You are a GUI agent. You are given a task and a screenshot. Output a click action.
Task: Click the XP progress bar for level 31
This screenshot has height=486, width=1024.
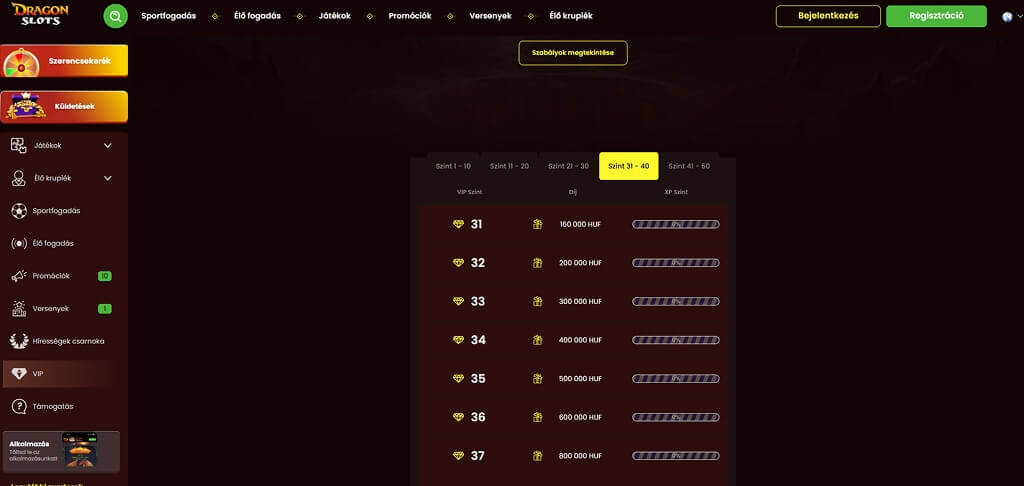coord(676,224)
